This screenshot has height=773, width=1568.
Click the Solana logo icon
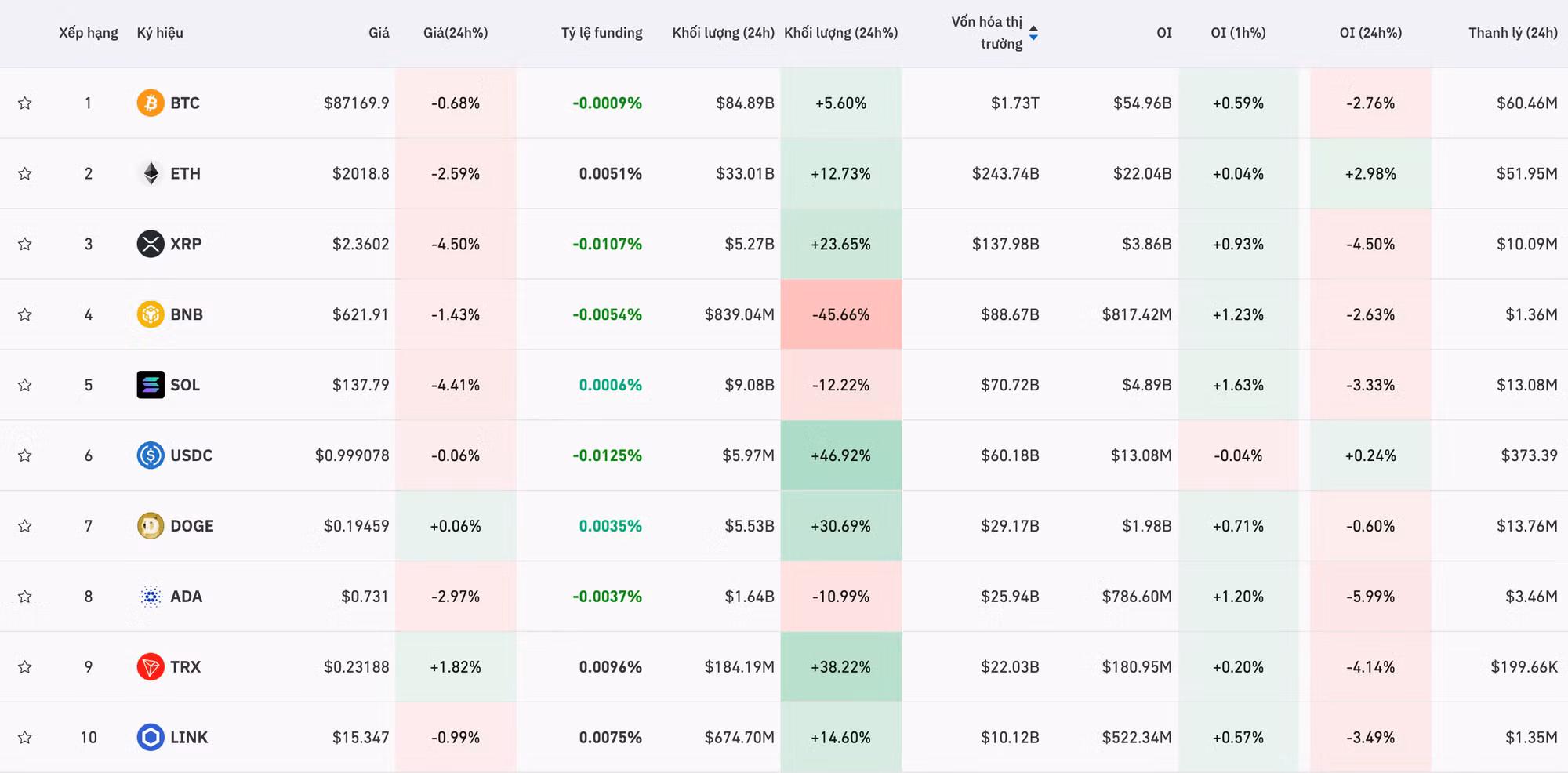click(151, 385)
